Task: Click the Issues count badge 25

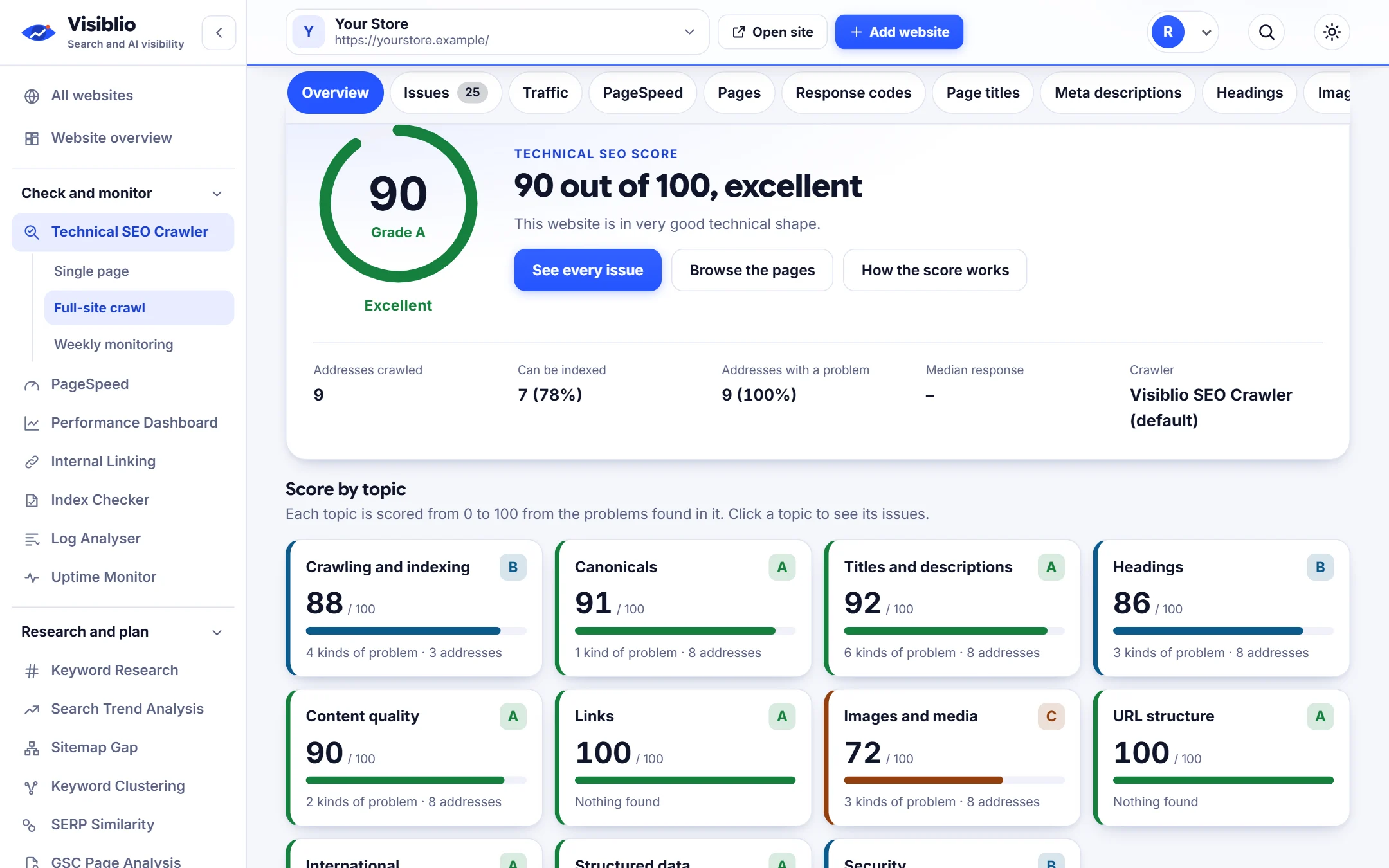Action: (x=472, y=93)
